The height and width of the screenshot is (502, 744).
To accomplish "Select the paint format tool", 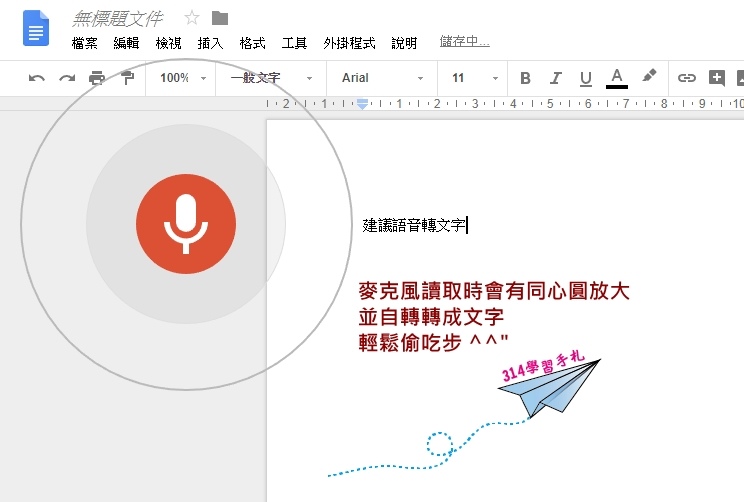I will pyautogui.click(x=127, y=78).
